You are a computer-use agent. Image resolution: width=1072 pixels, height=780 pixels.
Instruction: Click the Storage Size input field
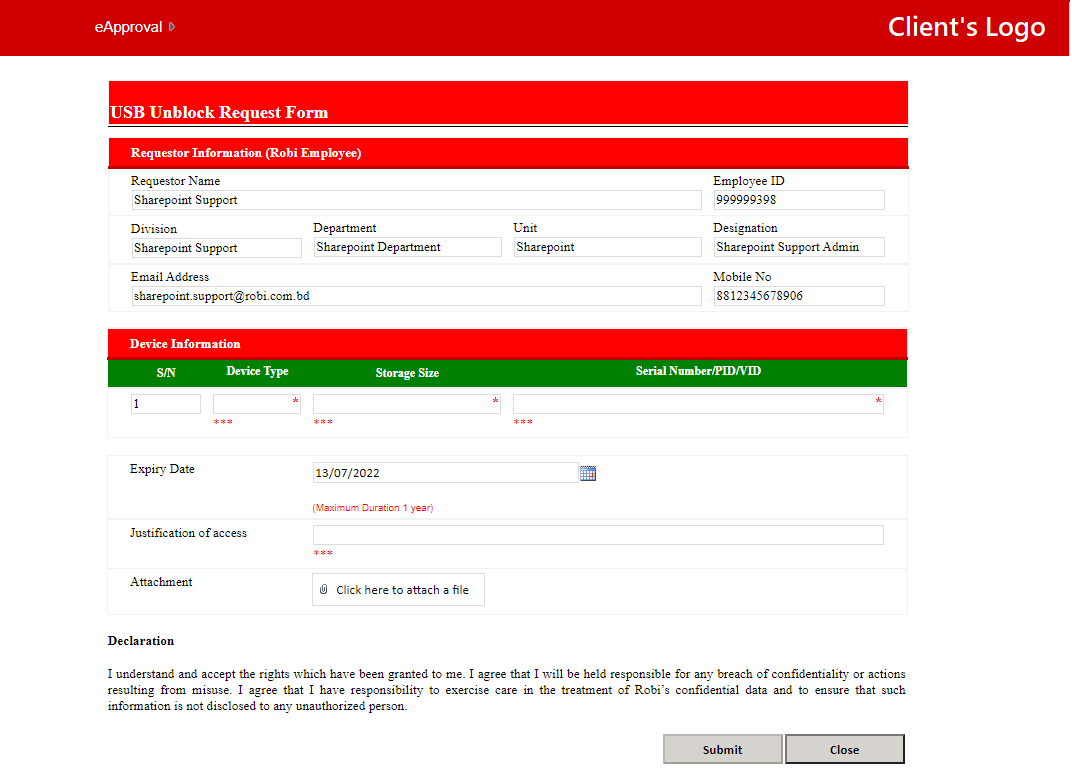405,404
